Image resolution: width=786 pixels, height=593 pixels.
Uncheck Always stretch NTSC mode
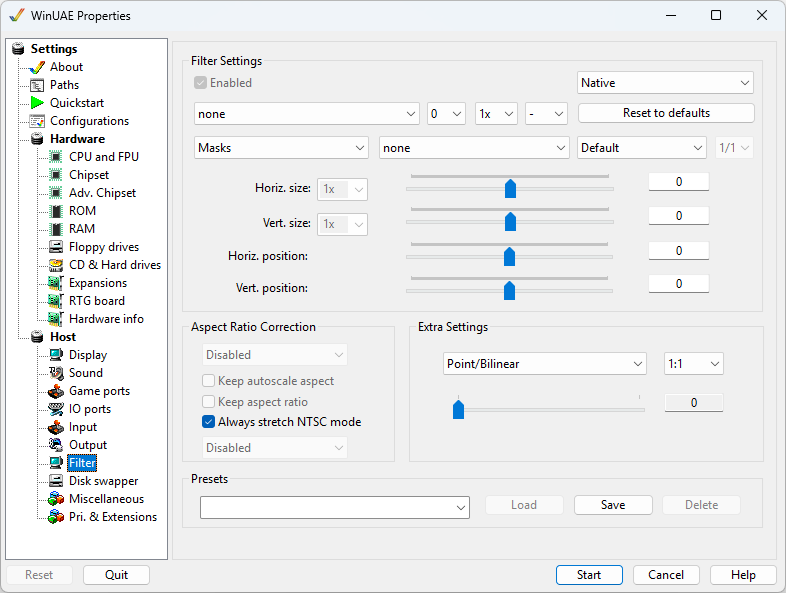[x=209, y=422]
